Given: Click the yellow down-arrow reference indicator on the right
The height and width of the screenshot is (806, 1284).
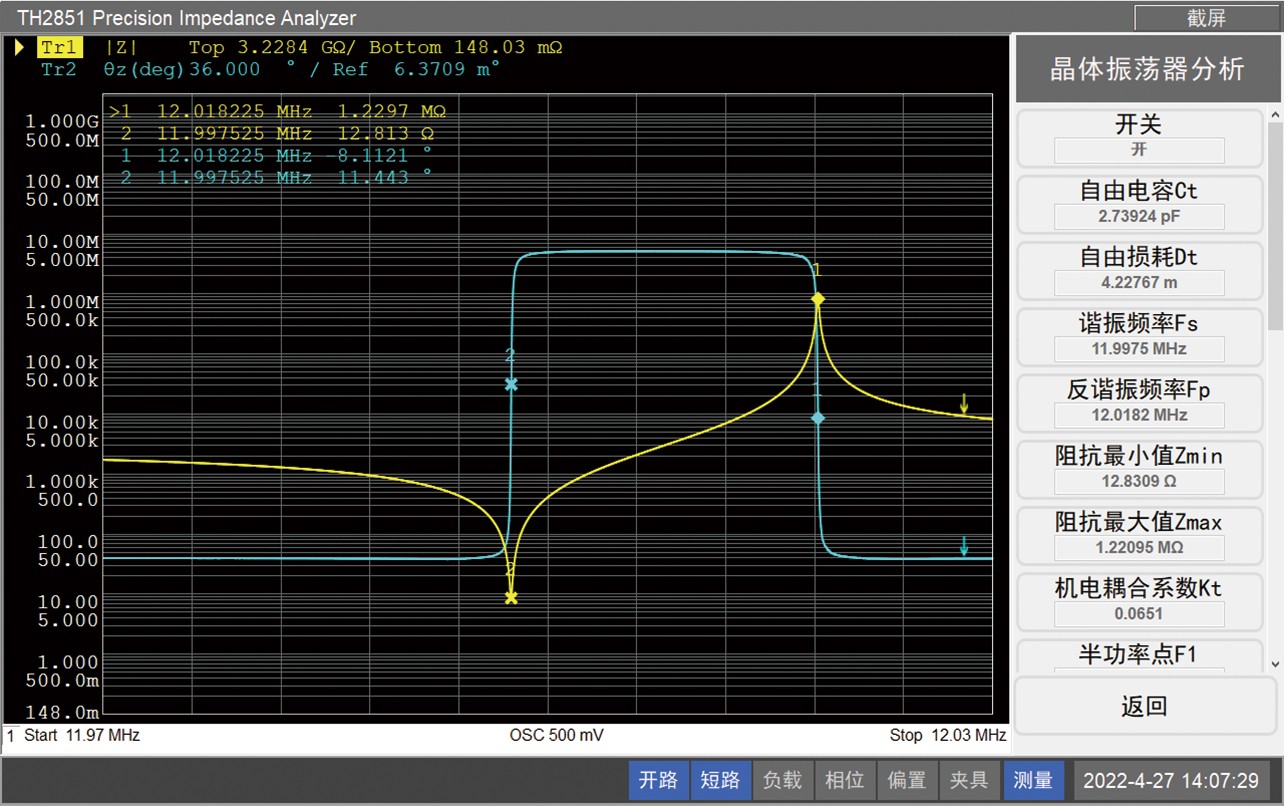Looking at the screenshot, I should pyautogui.click(x=964, y=404).
